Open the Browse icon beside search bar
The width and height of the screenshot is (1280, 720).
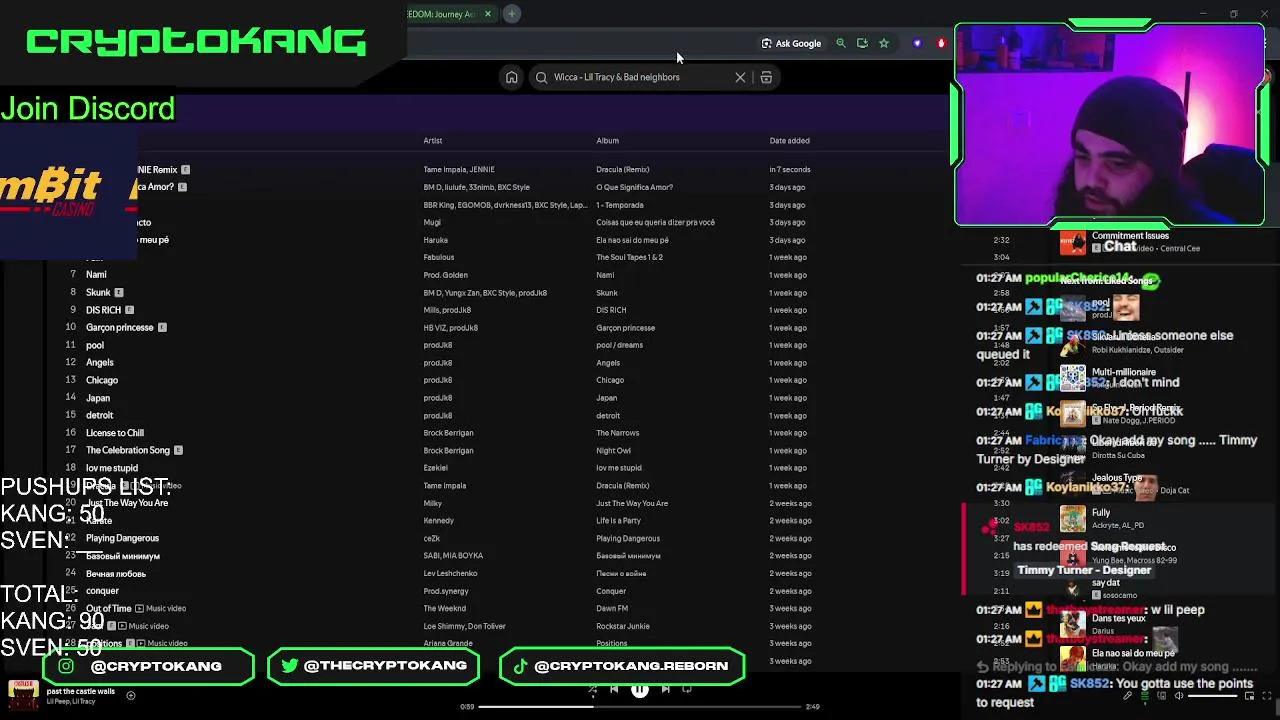[x=766, y=77]
